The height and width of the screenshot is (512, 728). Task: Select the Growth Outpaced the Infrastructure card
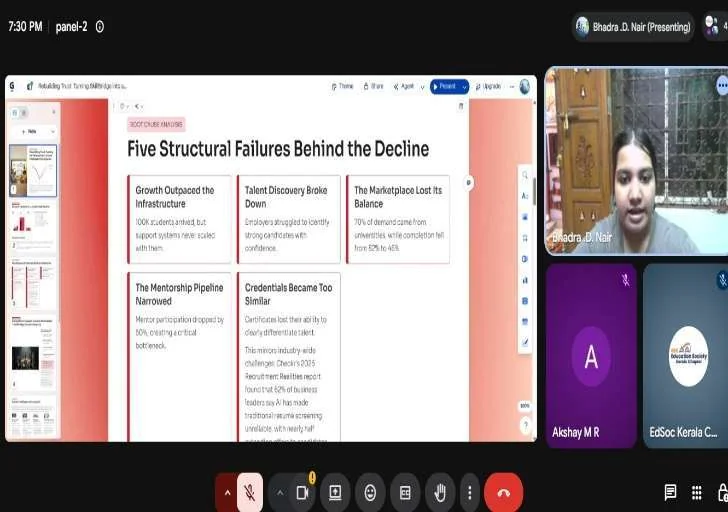pyautogui.click(x=179, y=219)
